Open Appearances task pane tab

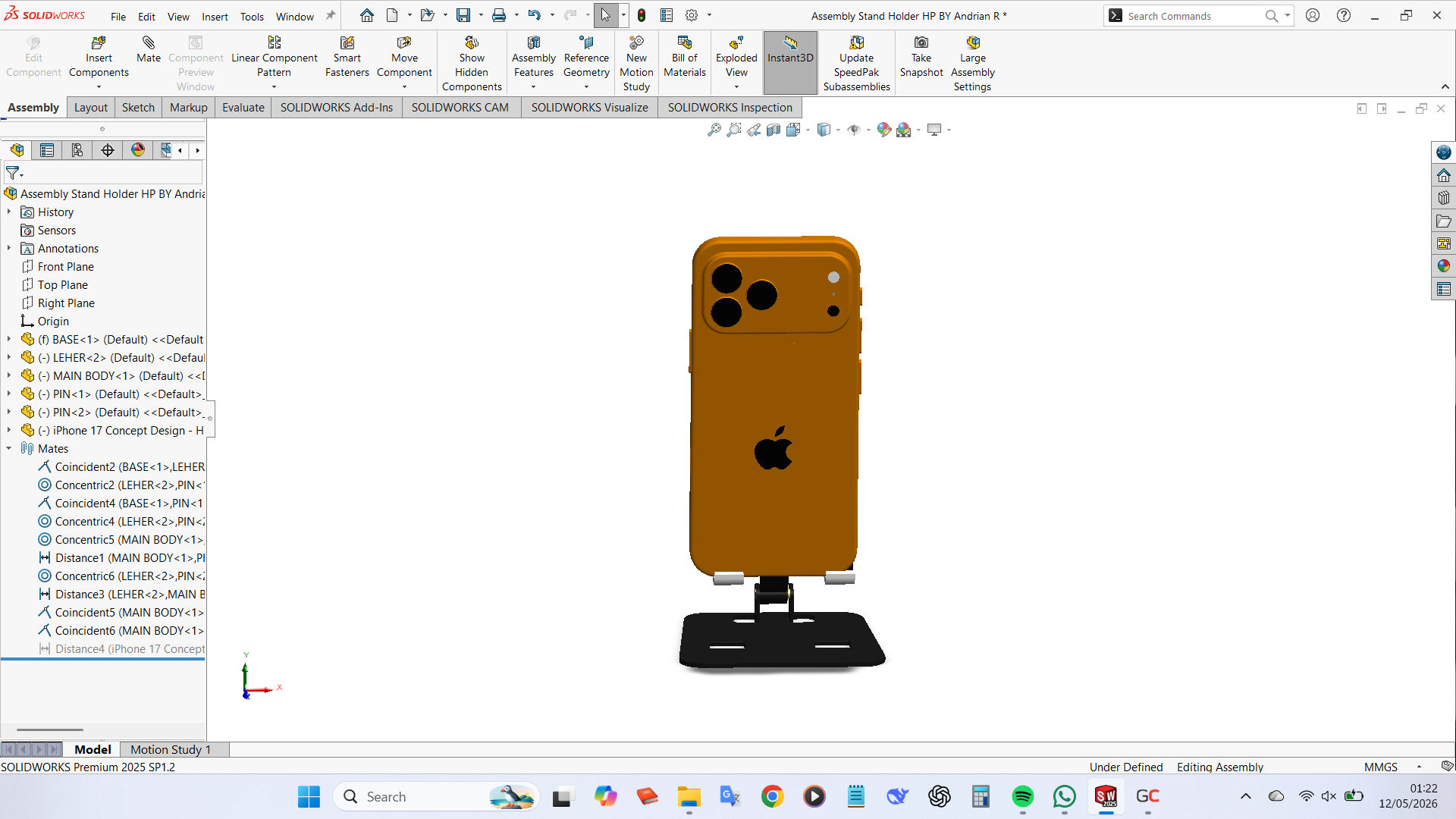[x=1444, y=266]
